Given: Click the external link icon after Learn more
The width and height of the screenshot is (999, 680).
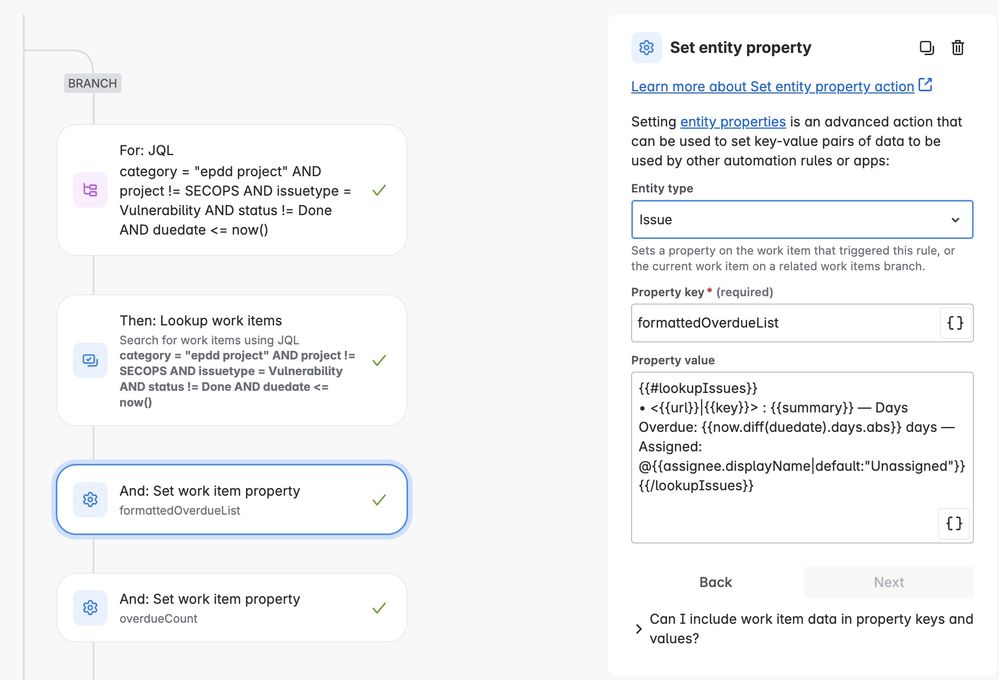Looking at the screenshot, I should click(x=925, y=85).
